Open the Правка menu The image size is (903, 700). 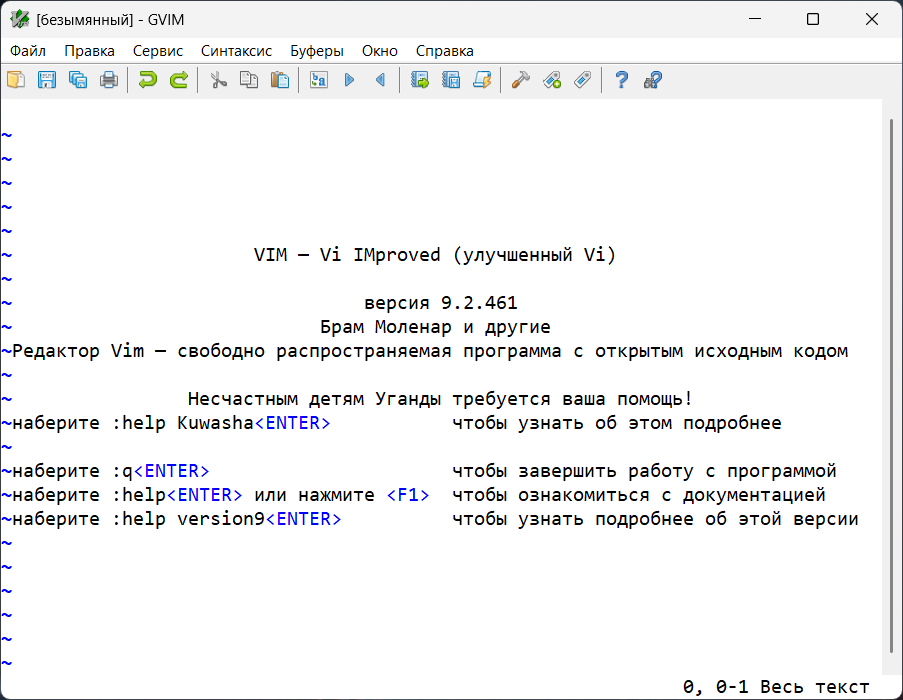click(x=89, y=51)
